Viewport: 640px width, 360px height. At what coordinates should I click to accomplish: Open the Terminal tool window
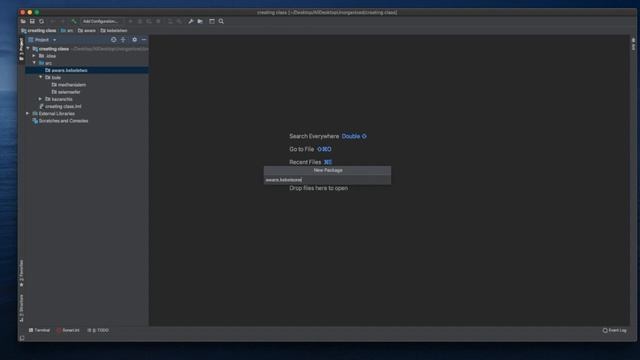click(x=39, y=330)
